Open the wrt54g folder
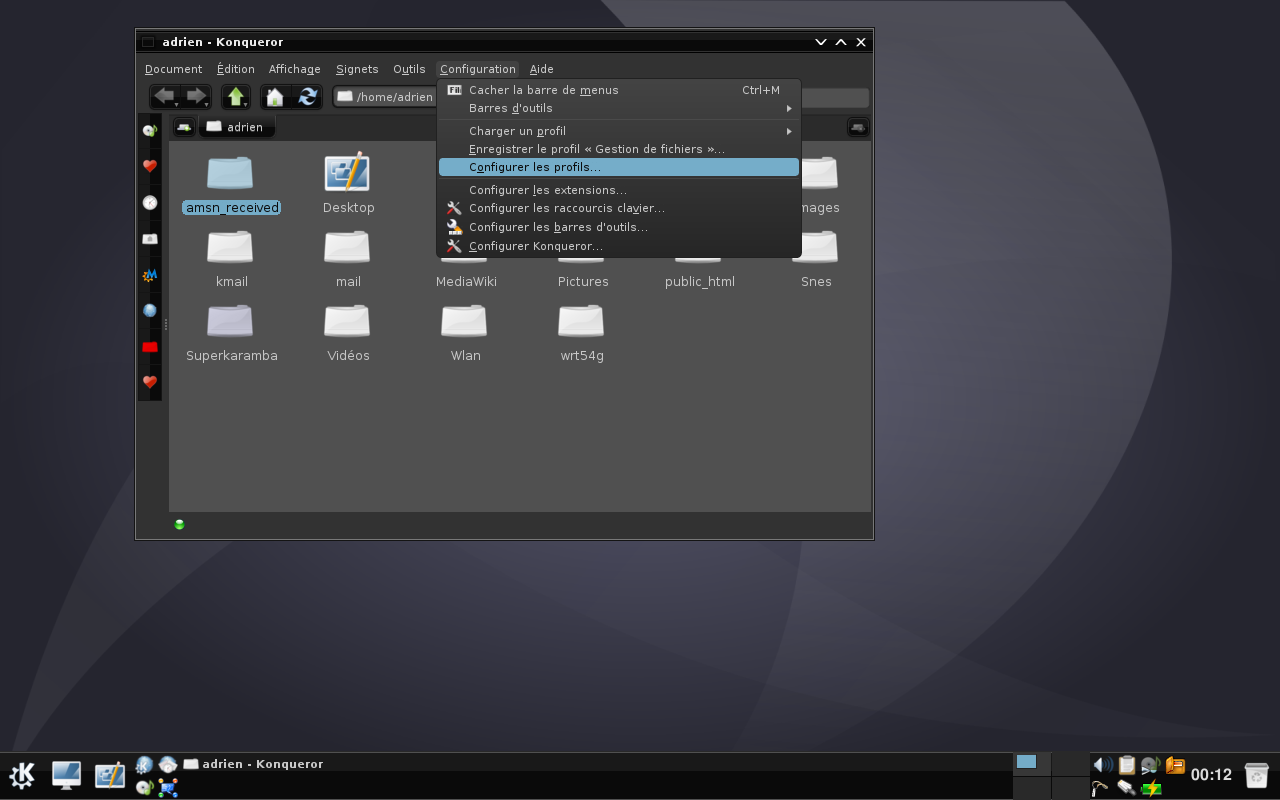The height and width of the screenshot is (800, 1280). point(582,332)
